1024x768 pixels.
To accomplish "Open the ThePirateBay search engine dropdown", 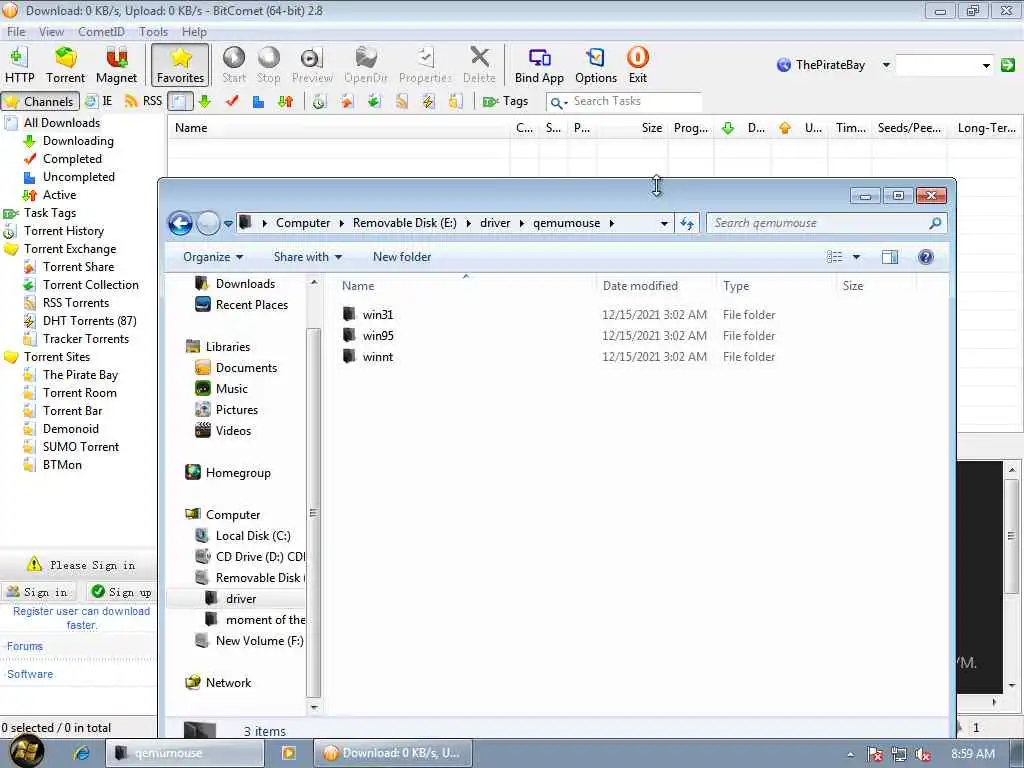I will click(886, 65).
